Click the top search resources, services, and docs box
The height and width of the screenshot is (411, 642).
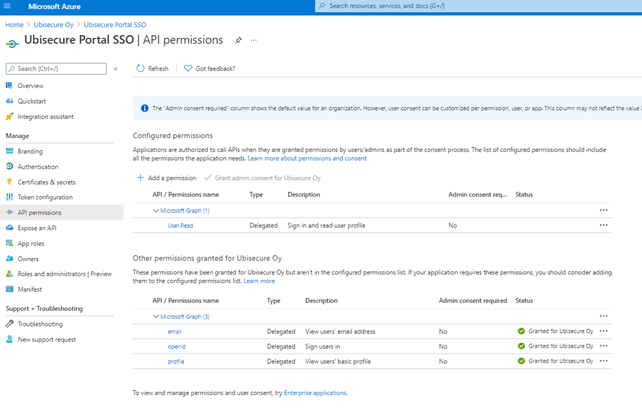478,6
